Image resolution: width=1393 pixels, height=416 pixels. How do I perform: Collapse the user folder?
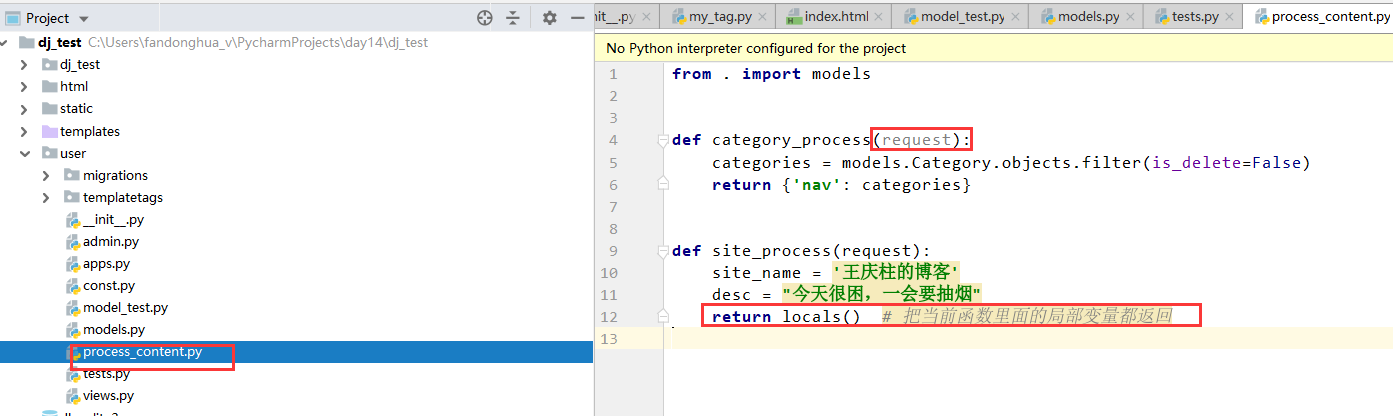tap(23, 153)
